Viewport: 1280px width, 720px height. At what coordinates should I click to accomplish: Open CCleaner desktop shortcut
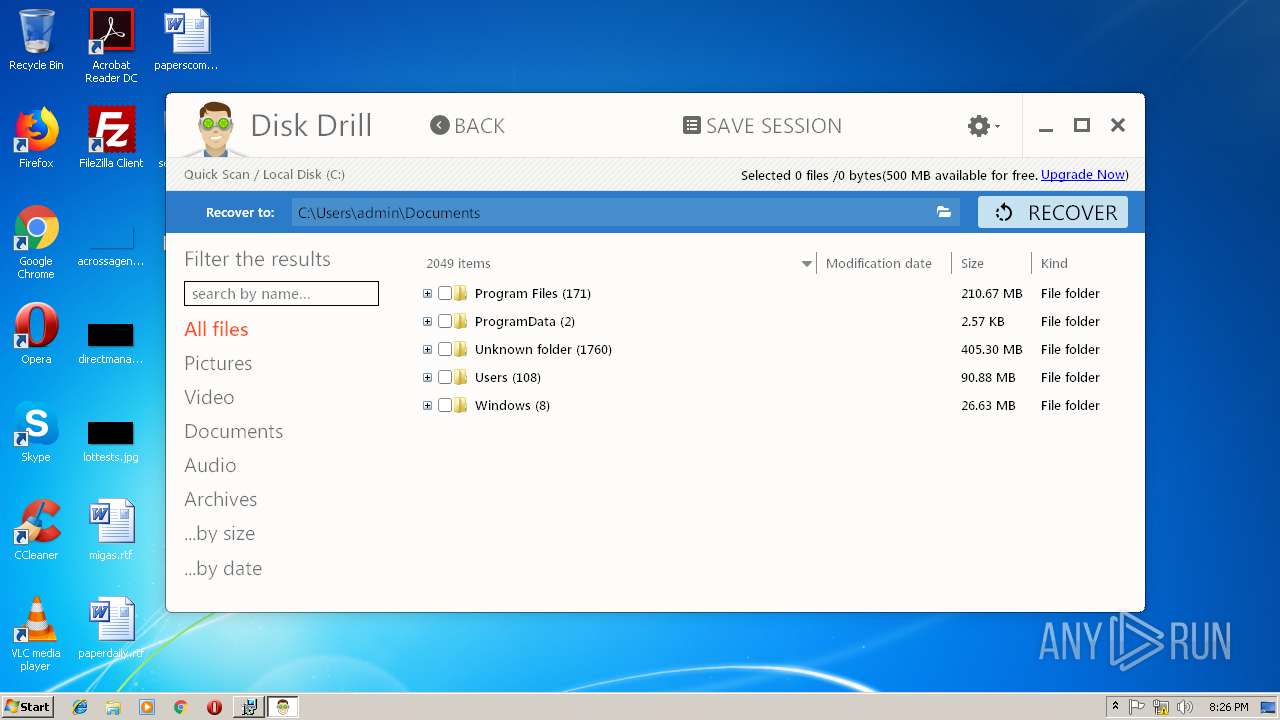(36, 530)
